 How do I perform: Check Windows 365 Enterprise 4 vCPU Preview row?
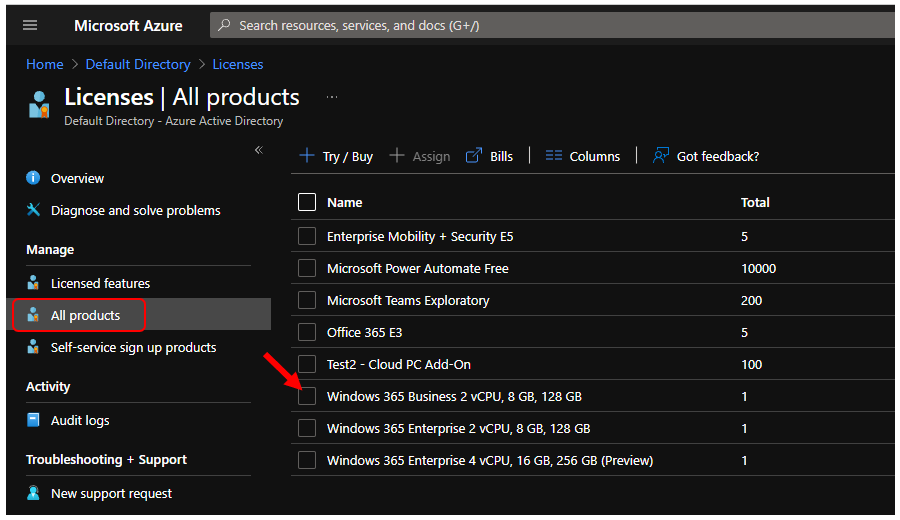click(307, 460)
